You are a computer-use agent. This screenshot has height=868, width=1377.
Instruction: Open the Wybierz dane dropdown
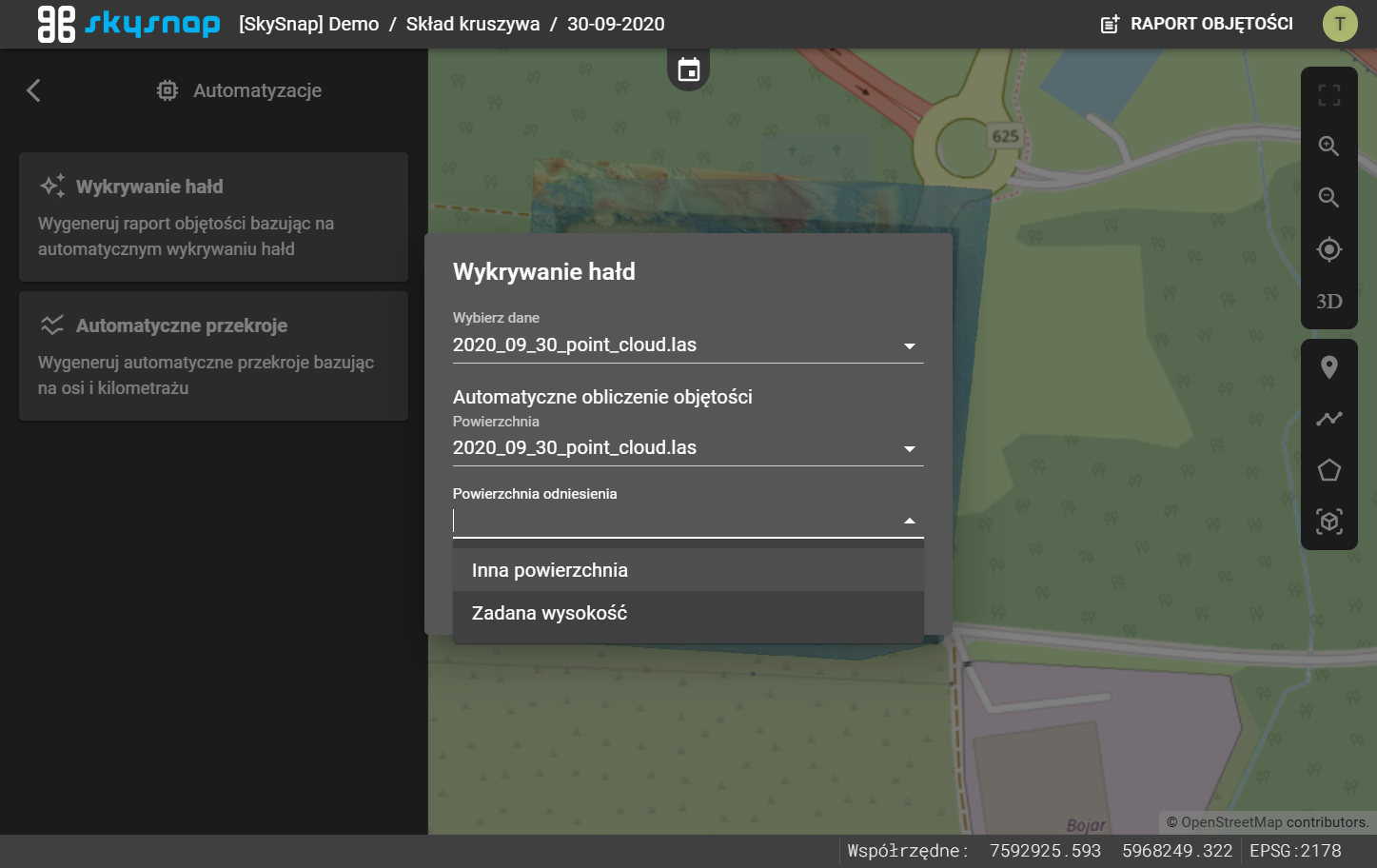tap(688, 345)
